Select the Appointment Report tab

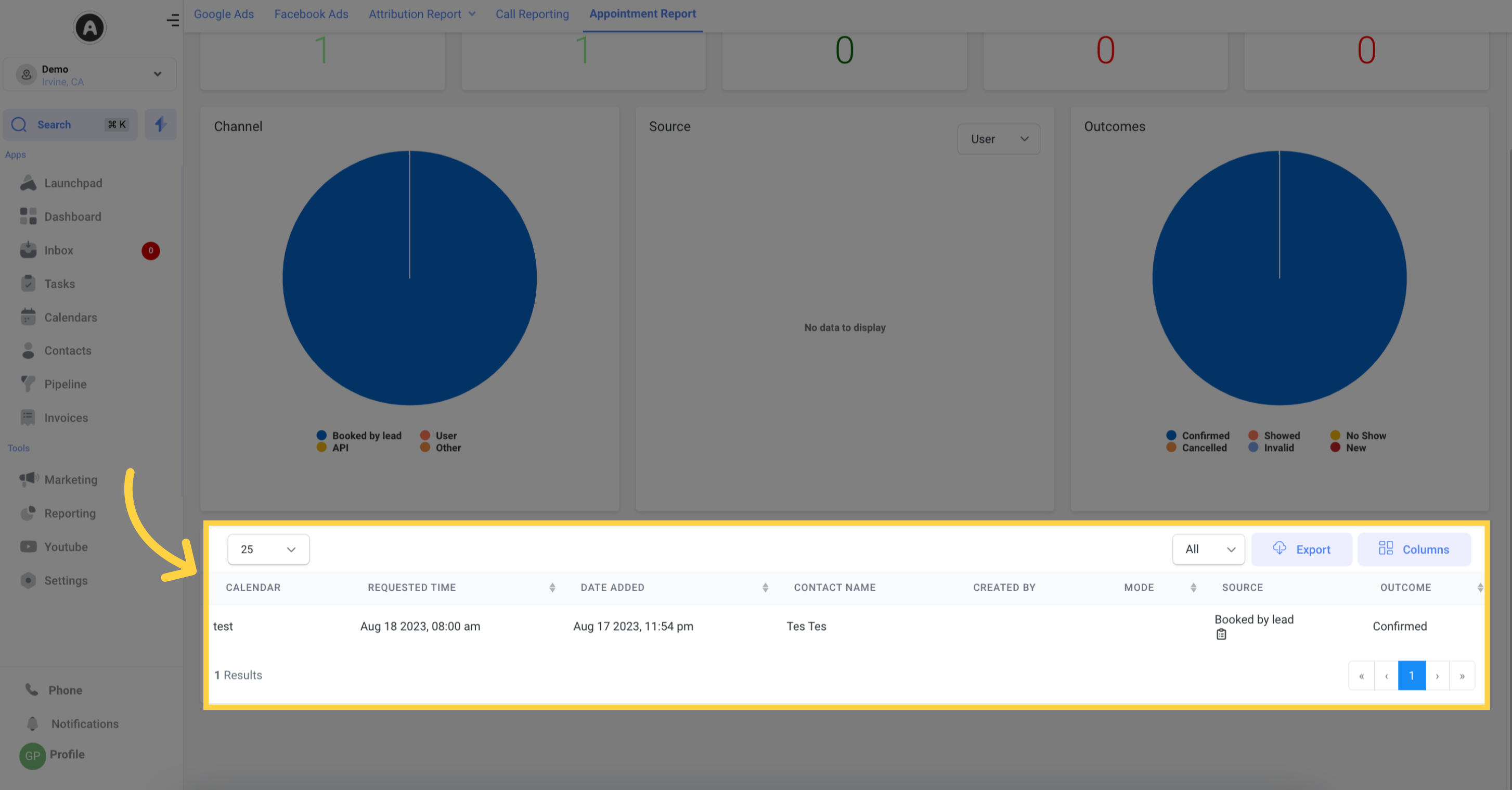(642, 14)
